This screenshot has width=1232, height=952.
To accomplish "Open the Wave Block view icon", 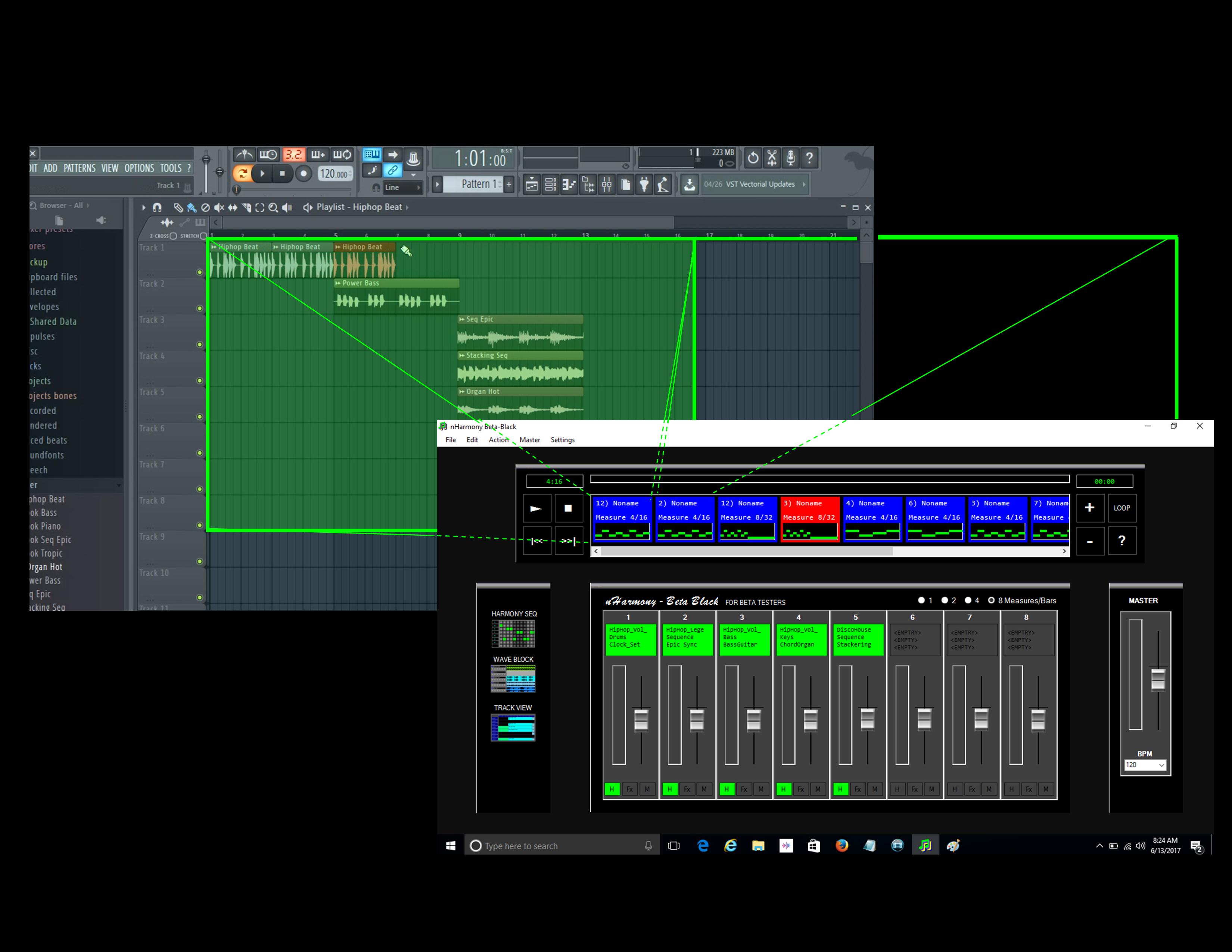I will [x=513, y=678].
